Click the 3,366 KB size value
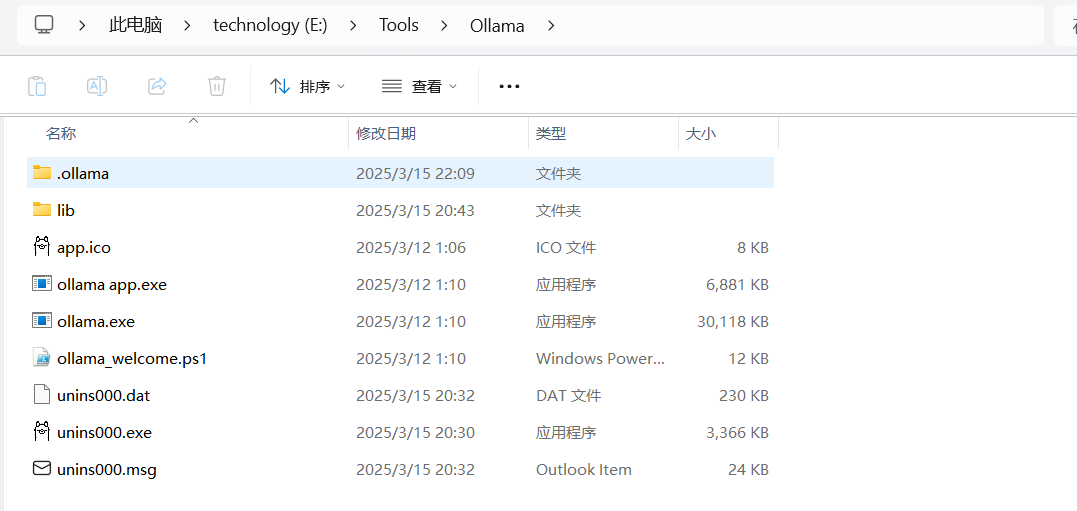 tap(738, 433)
